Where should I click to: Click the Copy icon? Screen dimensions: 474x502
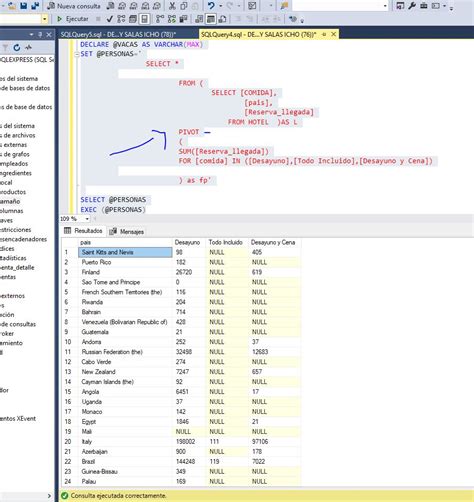(184, 6)
